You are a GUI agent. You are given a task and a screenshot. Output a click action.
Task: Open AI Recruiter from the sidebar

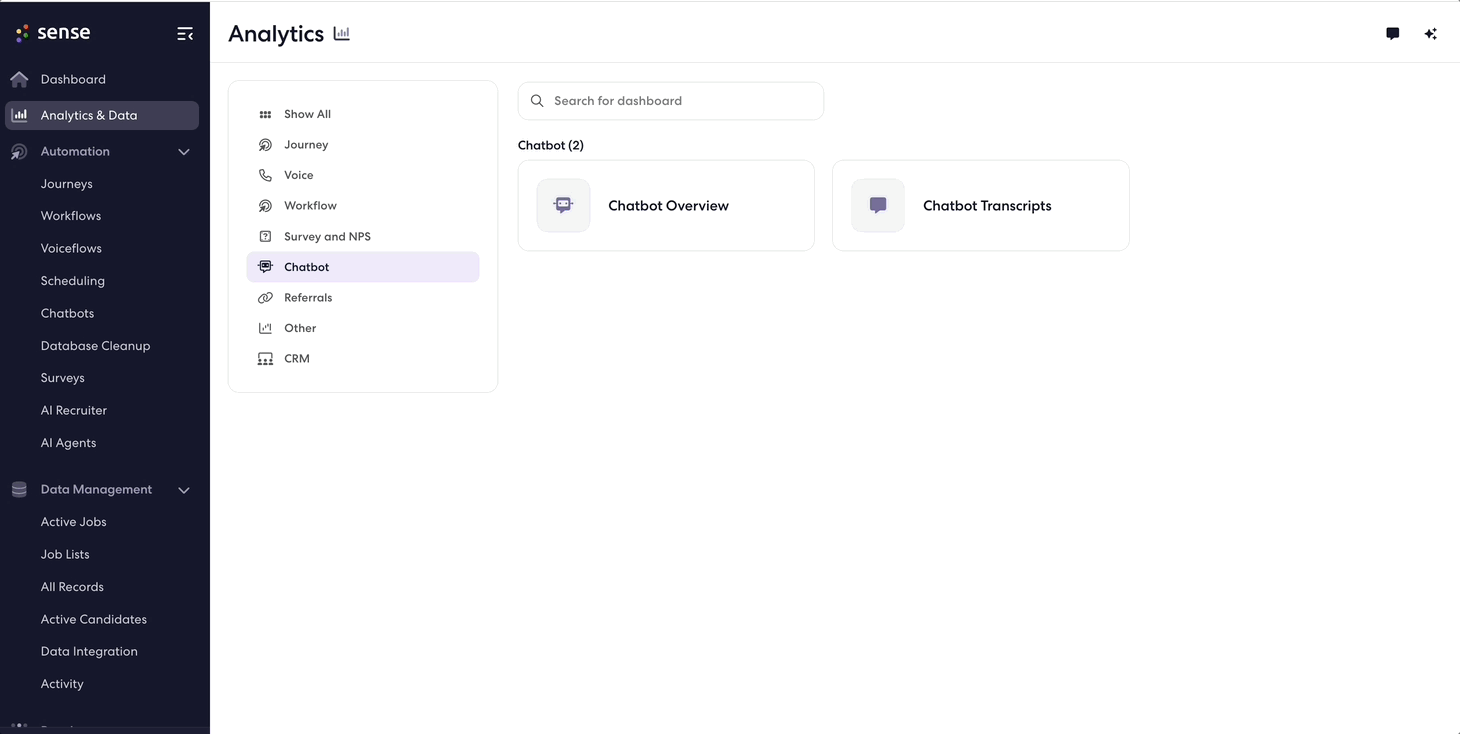coord(74,410)
